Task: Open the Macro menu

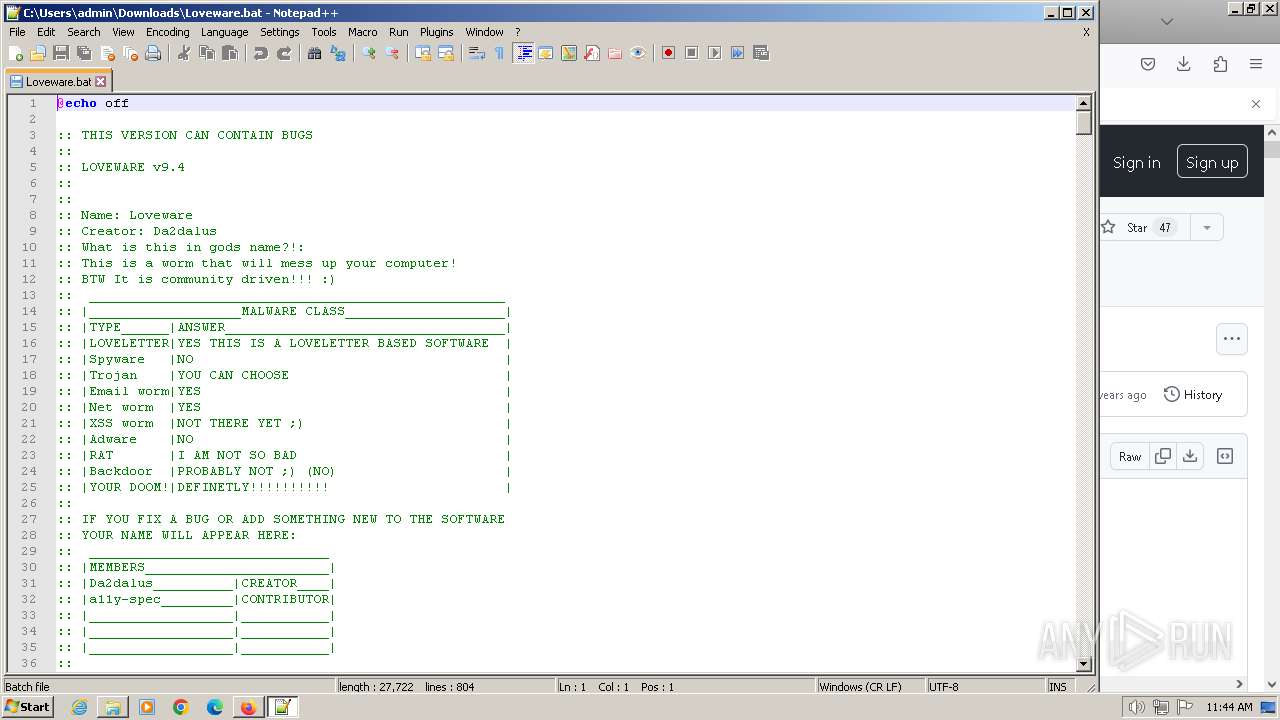Action: [363, 32]
